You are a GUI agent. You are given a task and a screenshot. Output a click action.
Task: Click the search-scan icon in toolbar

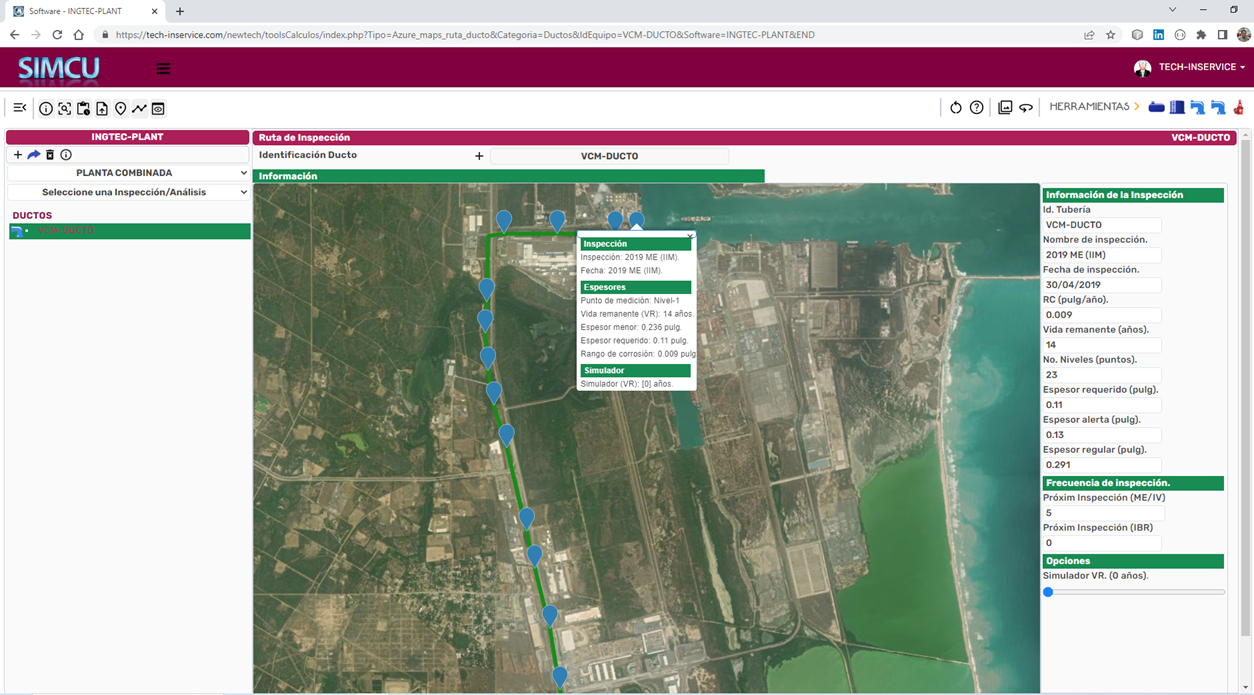tap(64, 108)
